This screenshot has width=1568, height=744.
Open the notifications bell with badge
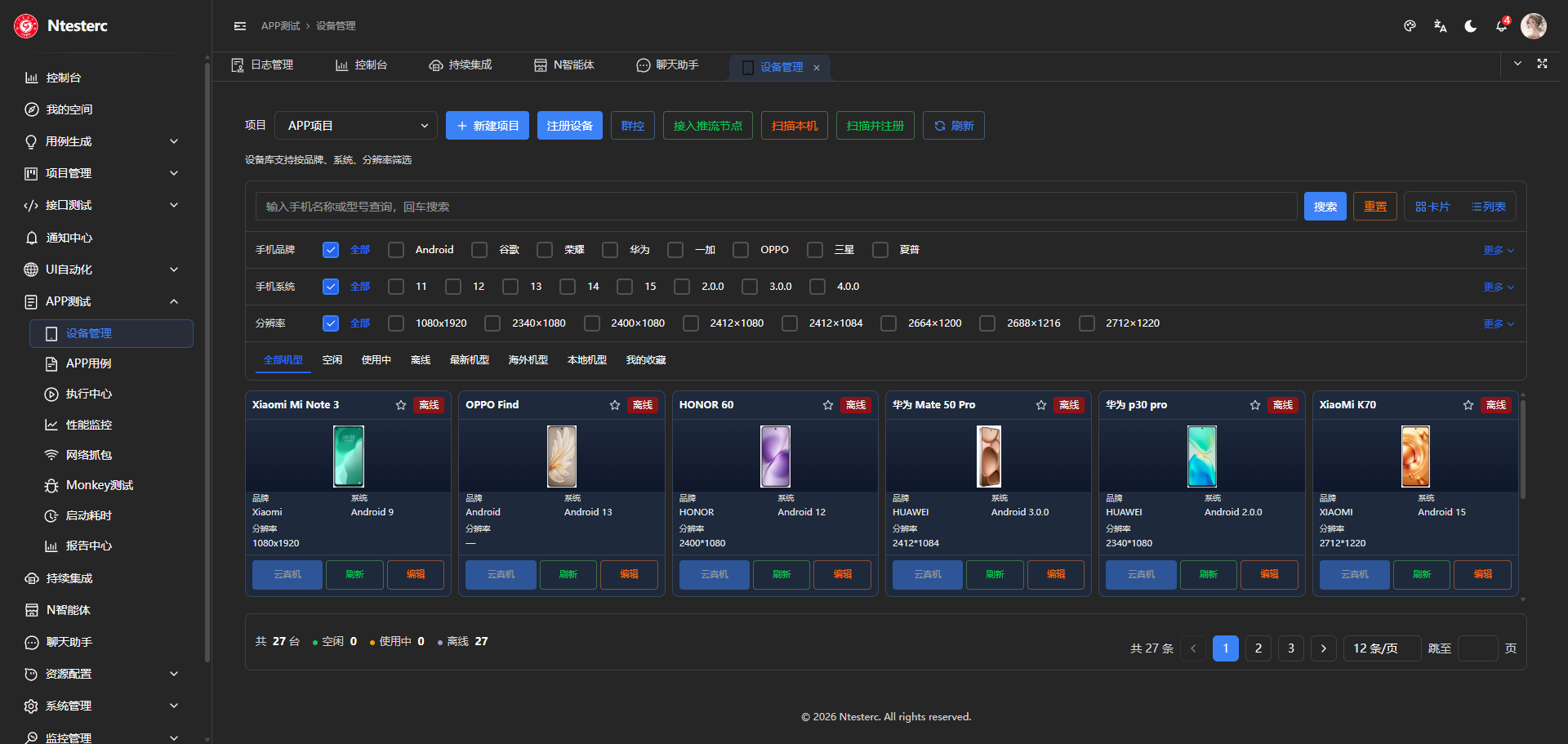pyautogui.click(x=1502, y=26)
